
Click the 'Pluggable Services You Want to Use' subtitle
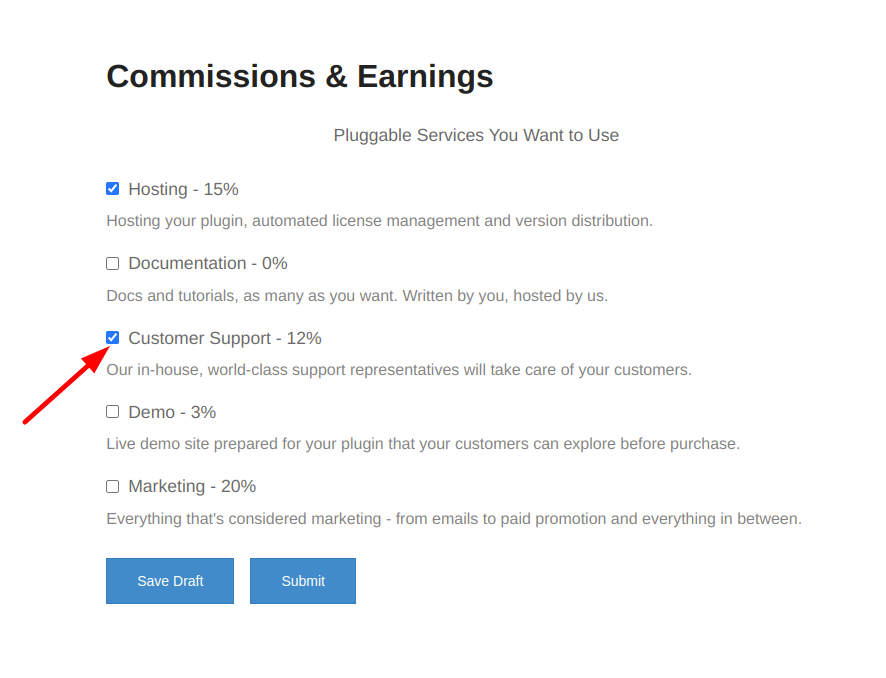pyautogui.click(x=476, y=136)
